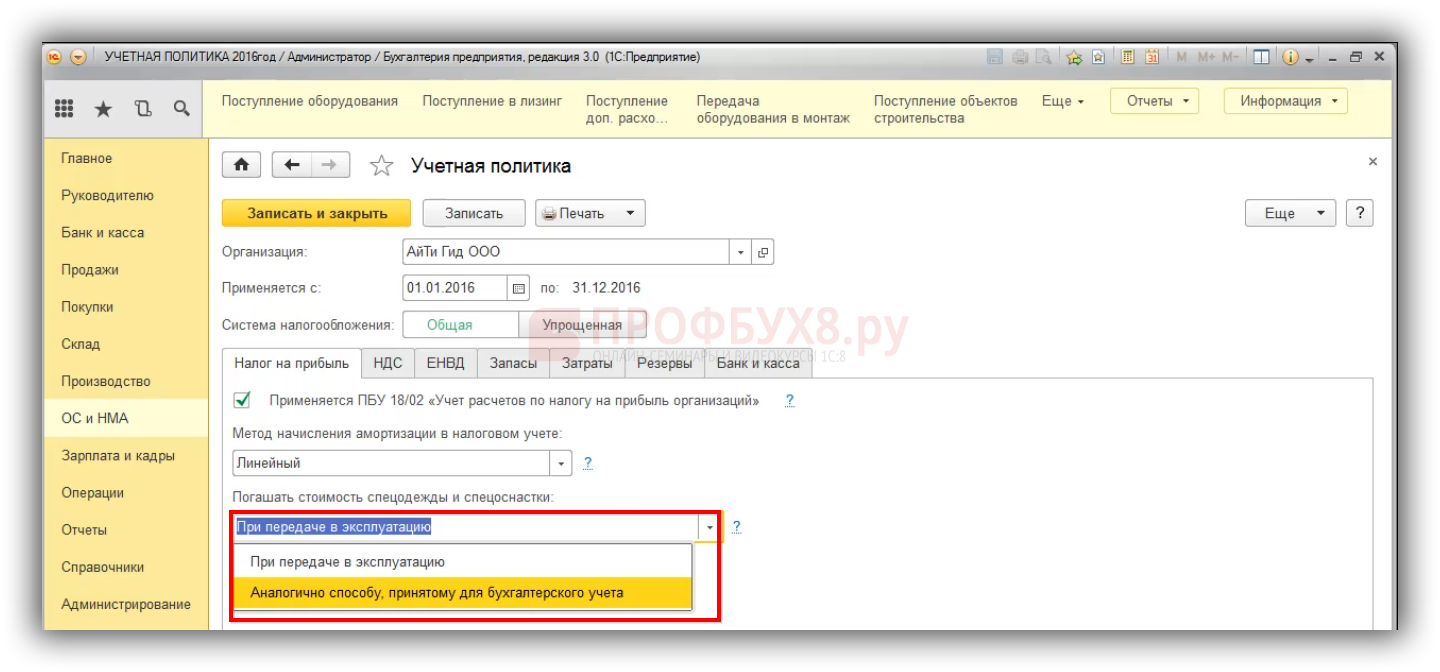Open the Информация dropdown
Viewport: 1440px width, 672px height.
click(x=1286, y=101)
